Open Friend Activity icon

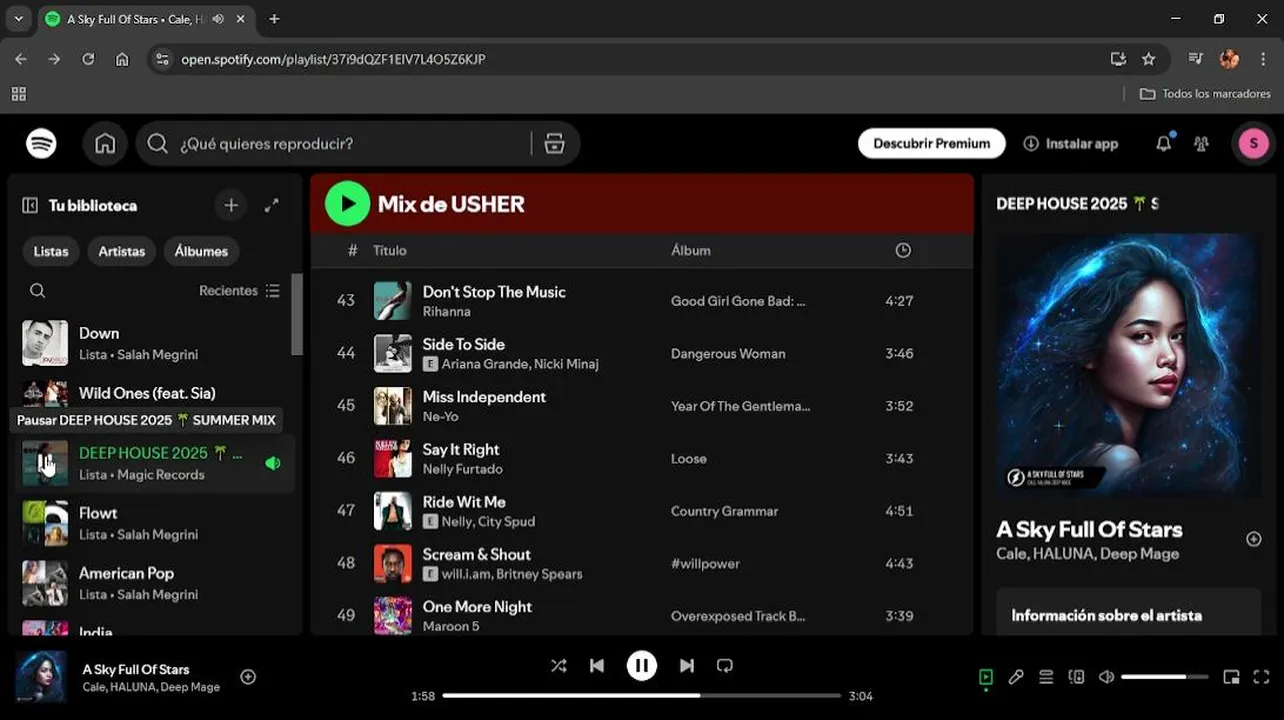point(1201,144)
